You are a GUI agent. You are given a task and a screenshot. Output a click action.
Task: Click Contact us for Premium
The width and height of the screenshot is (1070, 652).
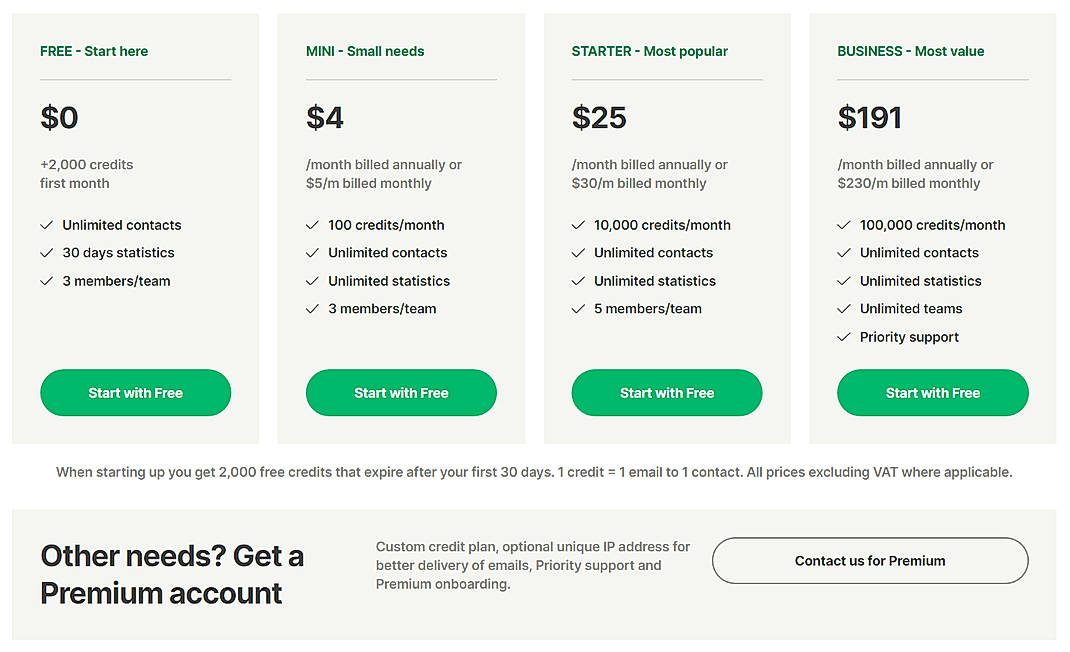[x=869, y=561]
